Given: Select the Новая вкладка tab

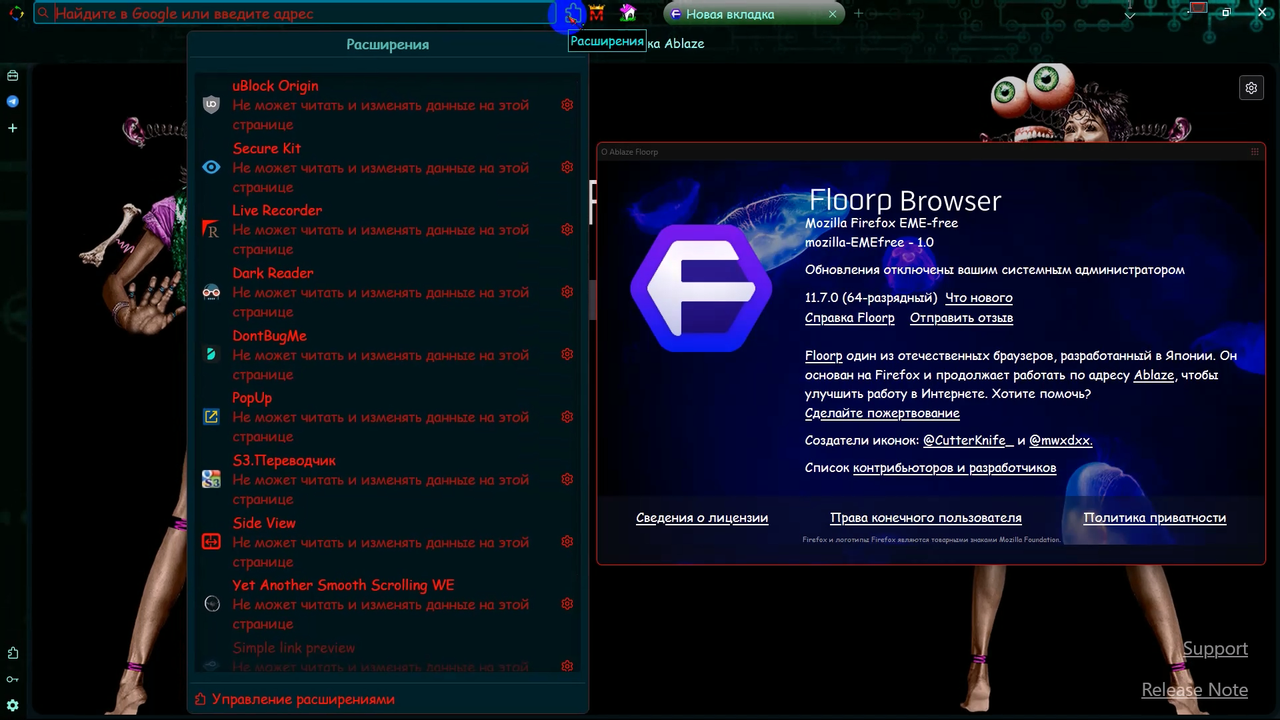Looking at the screenshot, I should [x=755, y=14].
